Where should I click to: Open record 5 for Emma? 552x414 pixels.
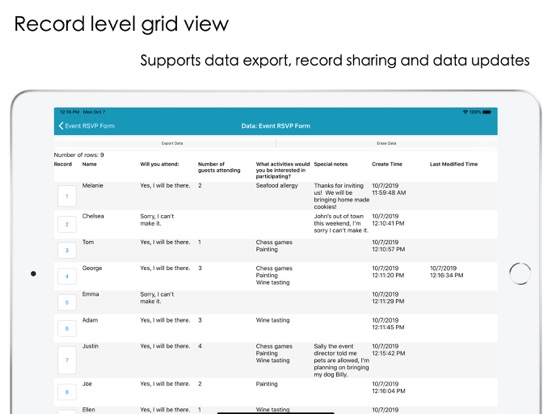[67, 302]
